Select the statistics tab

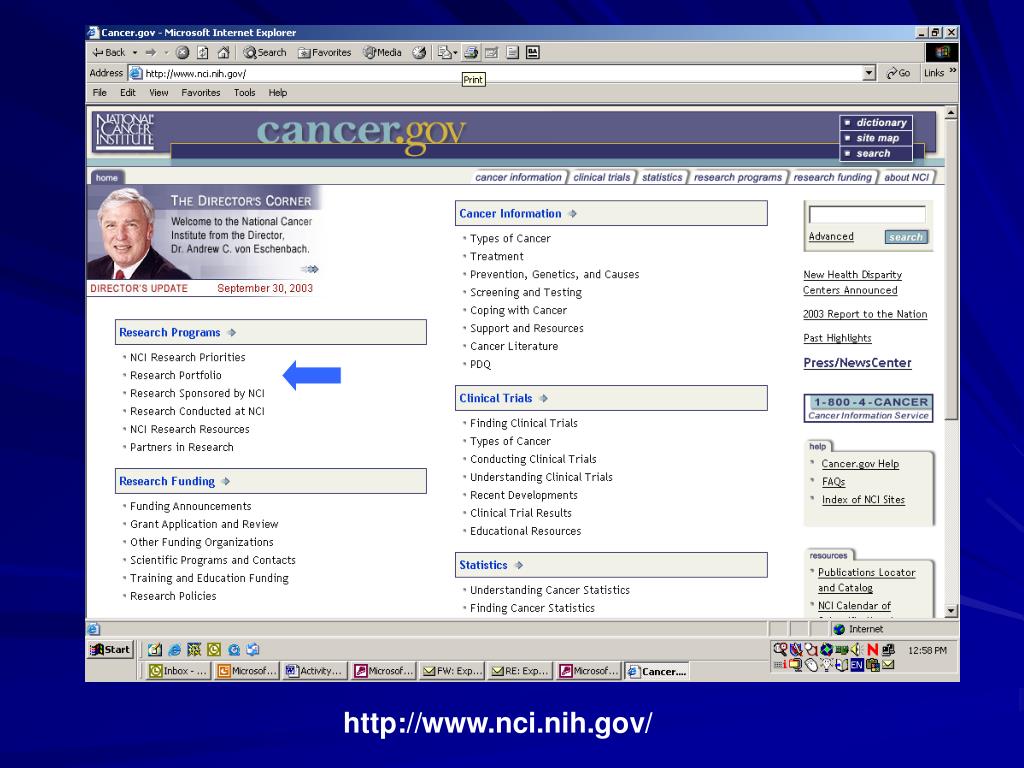662,177
